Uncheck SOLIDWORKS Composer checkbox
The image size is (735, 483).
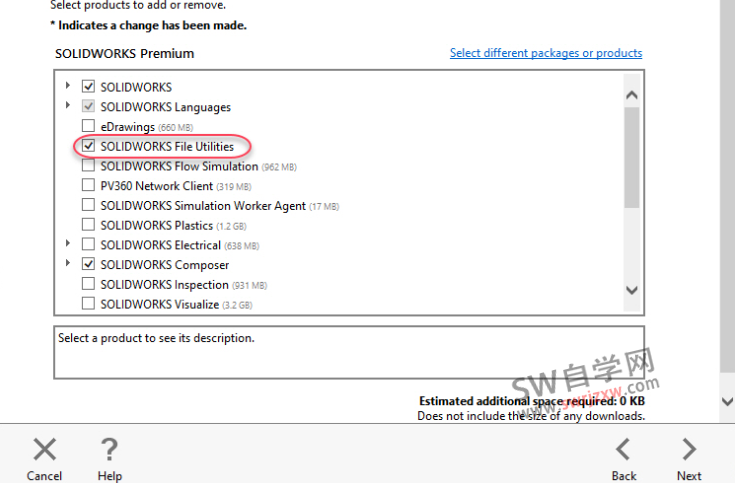[x=88, y=264]
